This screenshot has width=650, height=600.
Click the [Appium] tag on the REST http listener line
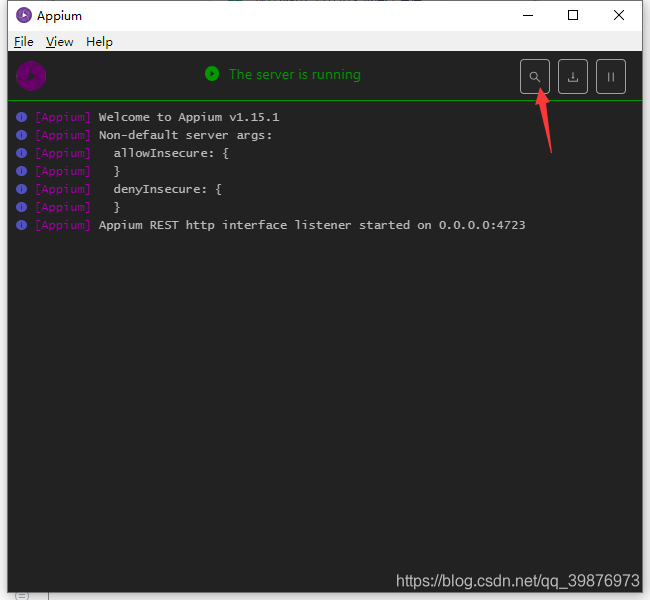63,225
